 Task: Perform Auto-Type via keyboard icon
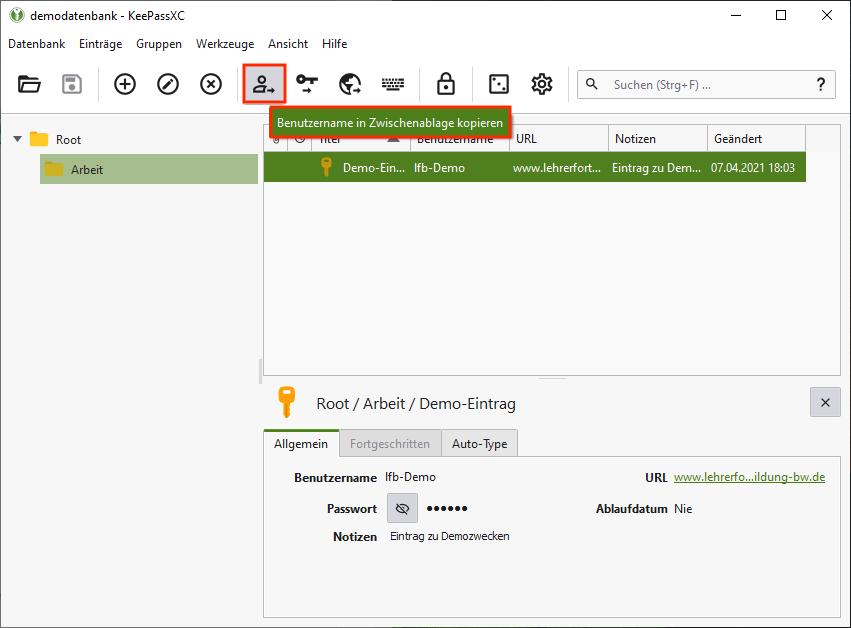[x=393, y=84]
